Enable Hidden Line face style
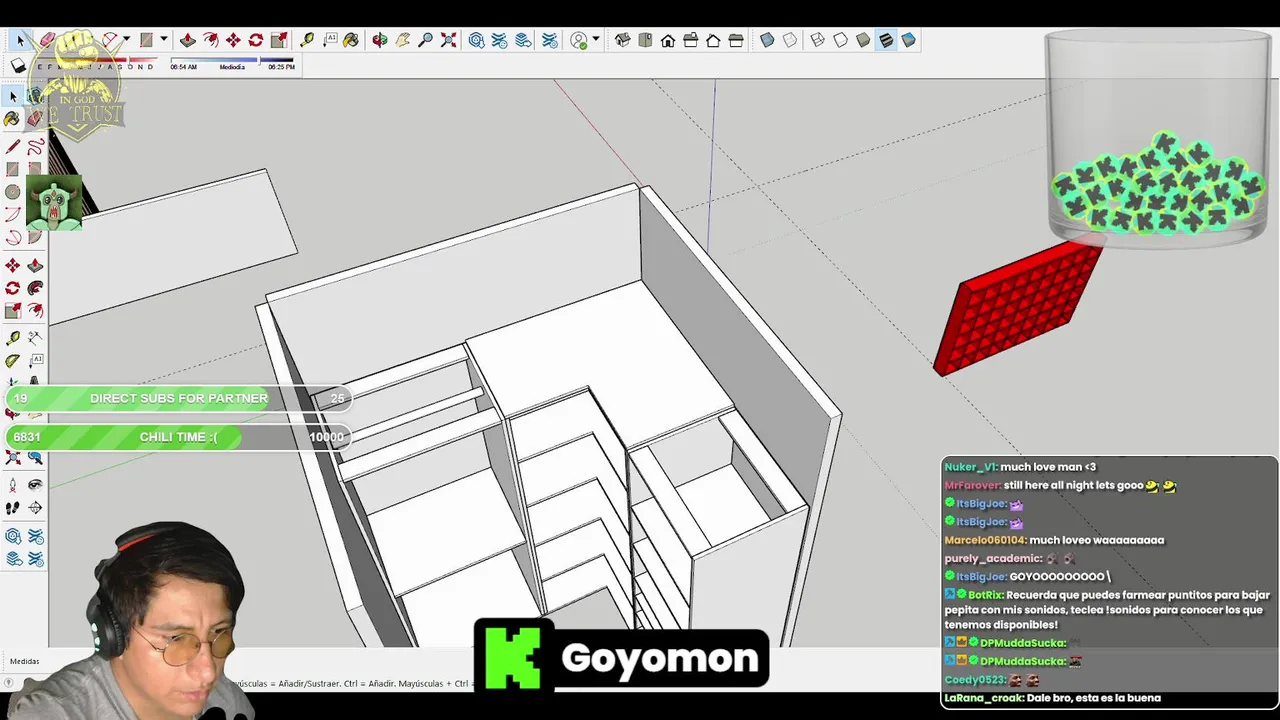 point(840,40)
